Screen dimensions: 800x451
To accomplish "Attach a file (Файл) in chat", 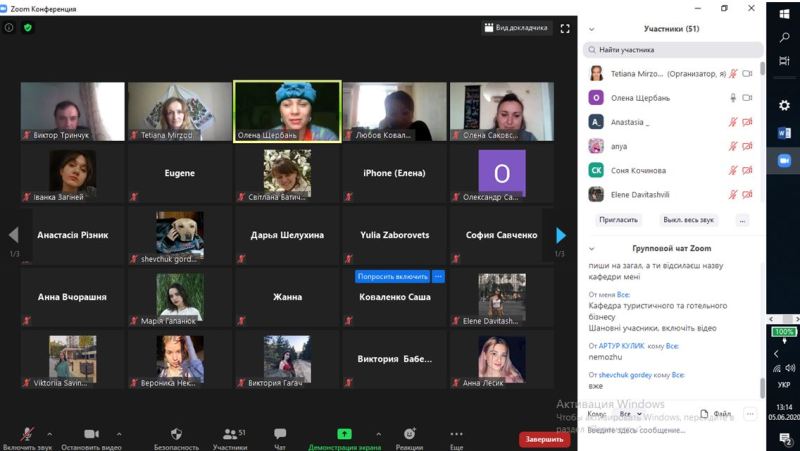I will click(716, 414).
